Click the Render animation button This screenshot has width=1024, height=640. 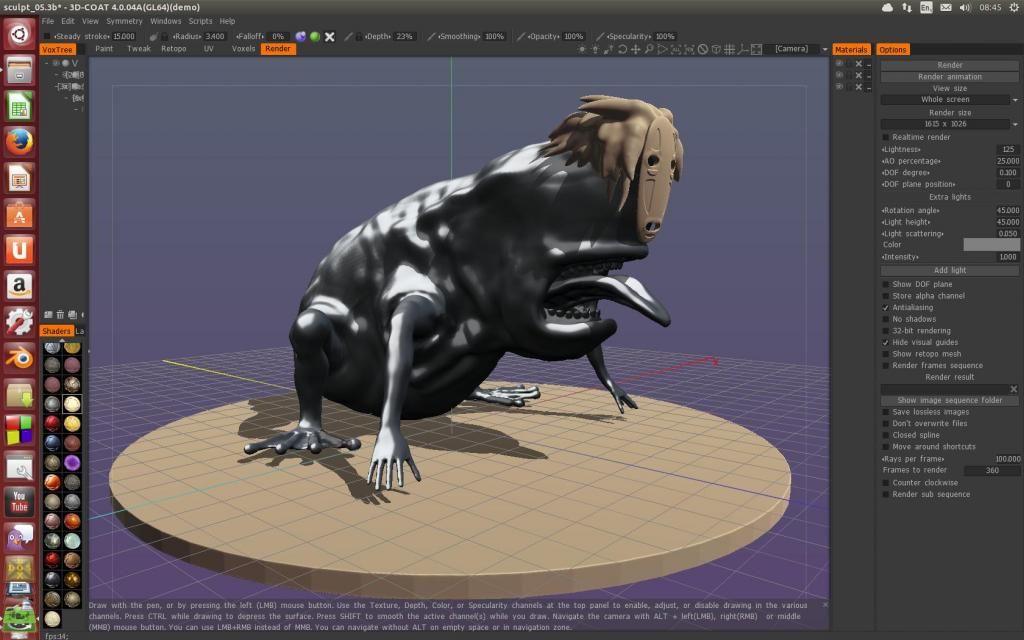pos(949,77)
